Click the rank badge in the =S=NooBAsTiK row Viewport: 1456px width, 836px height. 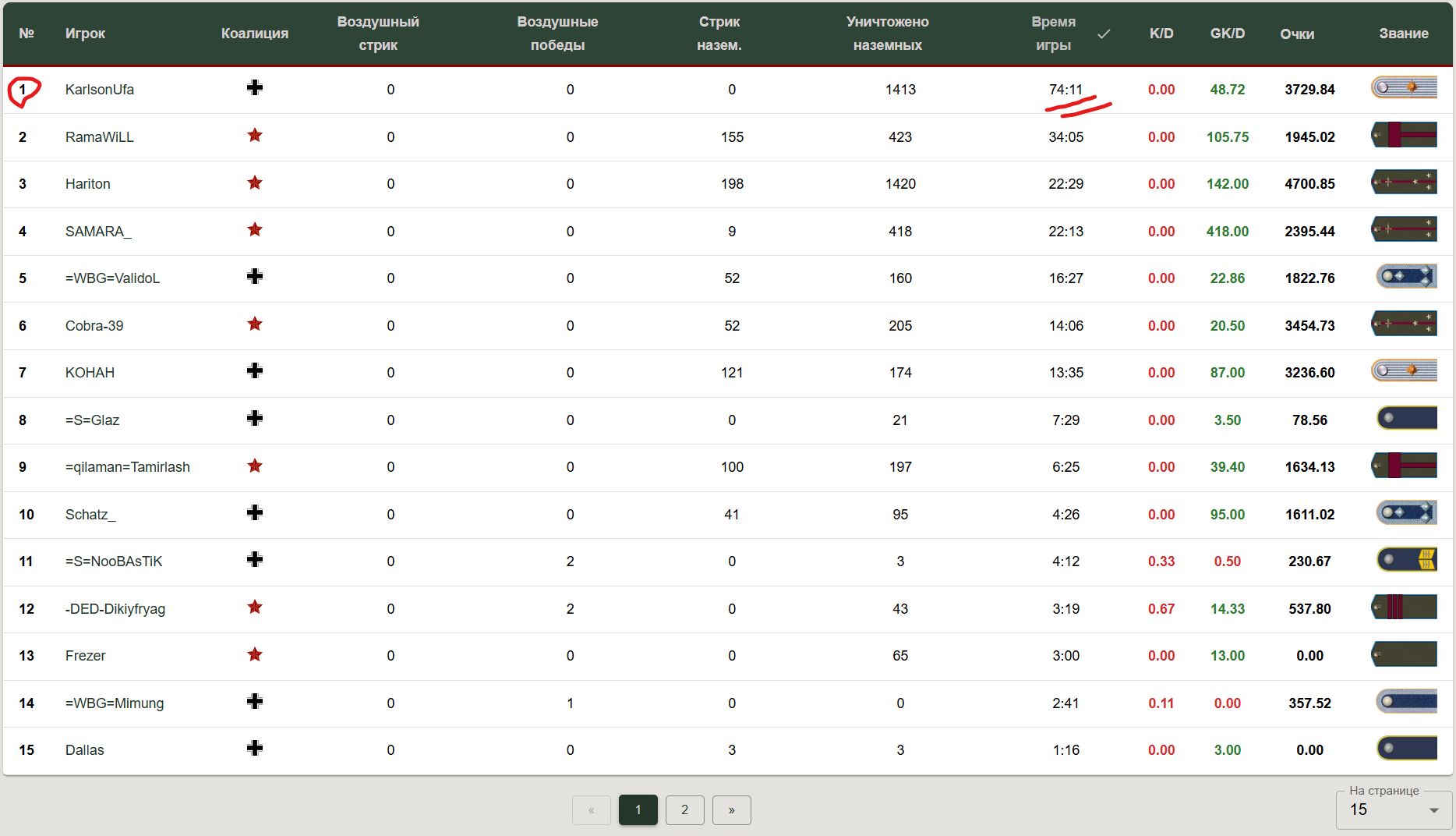tap(1406, 559)
